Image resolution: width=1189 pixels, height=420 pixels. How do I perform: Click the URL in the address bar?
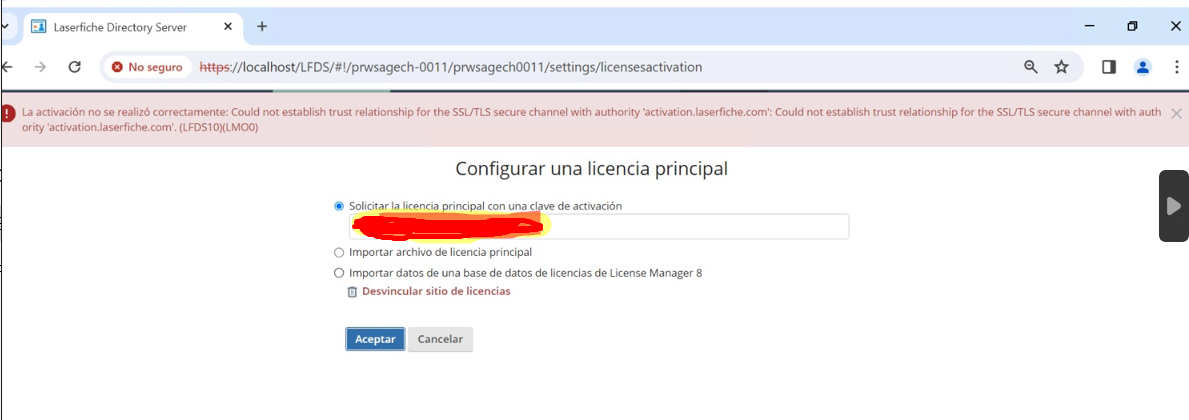(x=450, y=67)
